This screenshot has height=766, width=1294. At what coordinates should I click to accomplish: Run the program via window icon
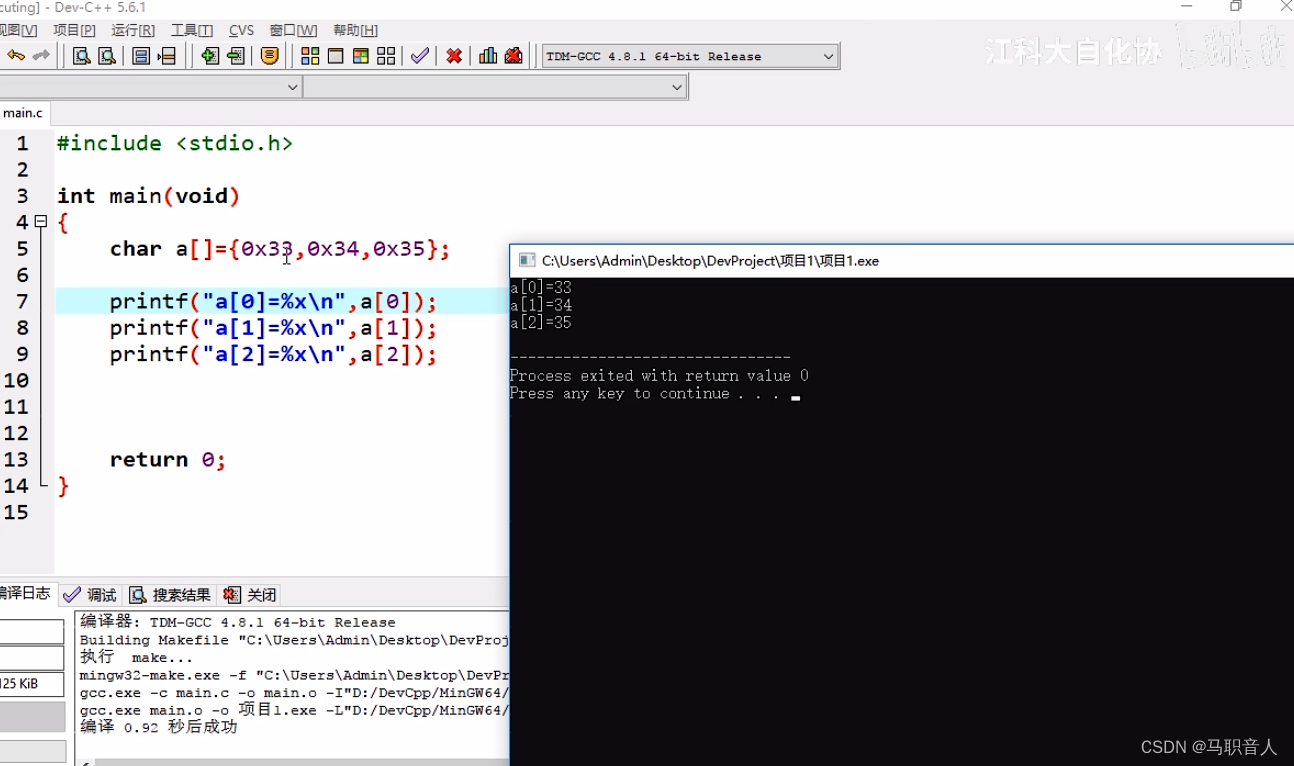[335, 56]
